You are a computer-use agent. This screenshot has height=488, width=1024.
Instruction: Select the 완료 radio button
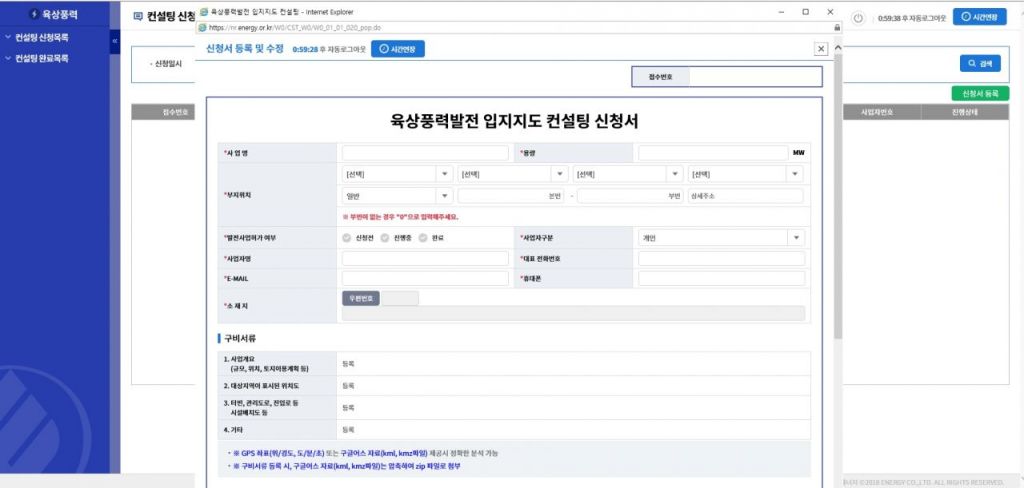pos(423,238)
